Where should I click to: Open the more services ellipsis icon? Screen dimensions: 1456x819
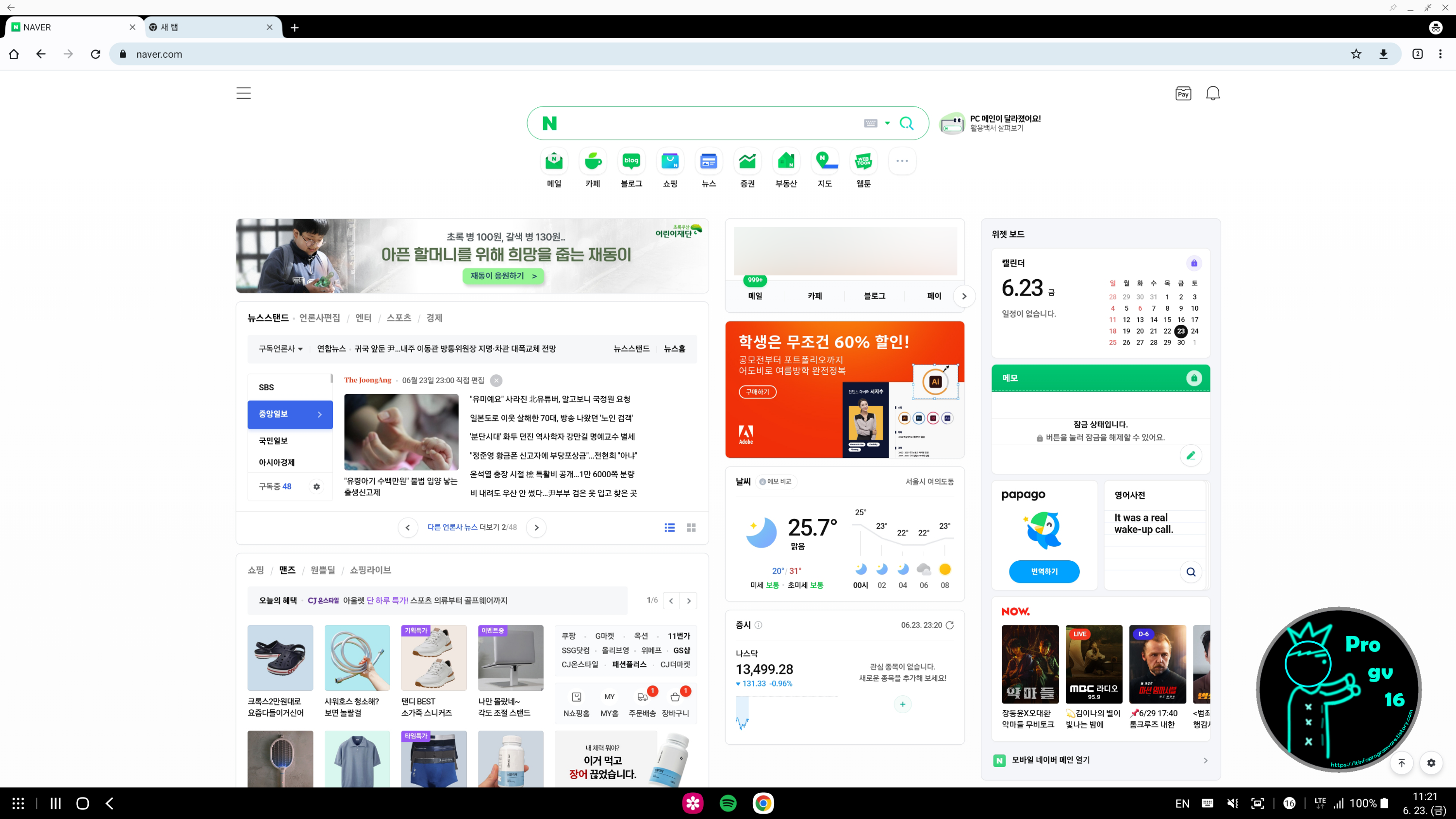902,161
